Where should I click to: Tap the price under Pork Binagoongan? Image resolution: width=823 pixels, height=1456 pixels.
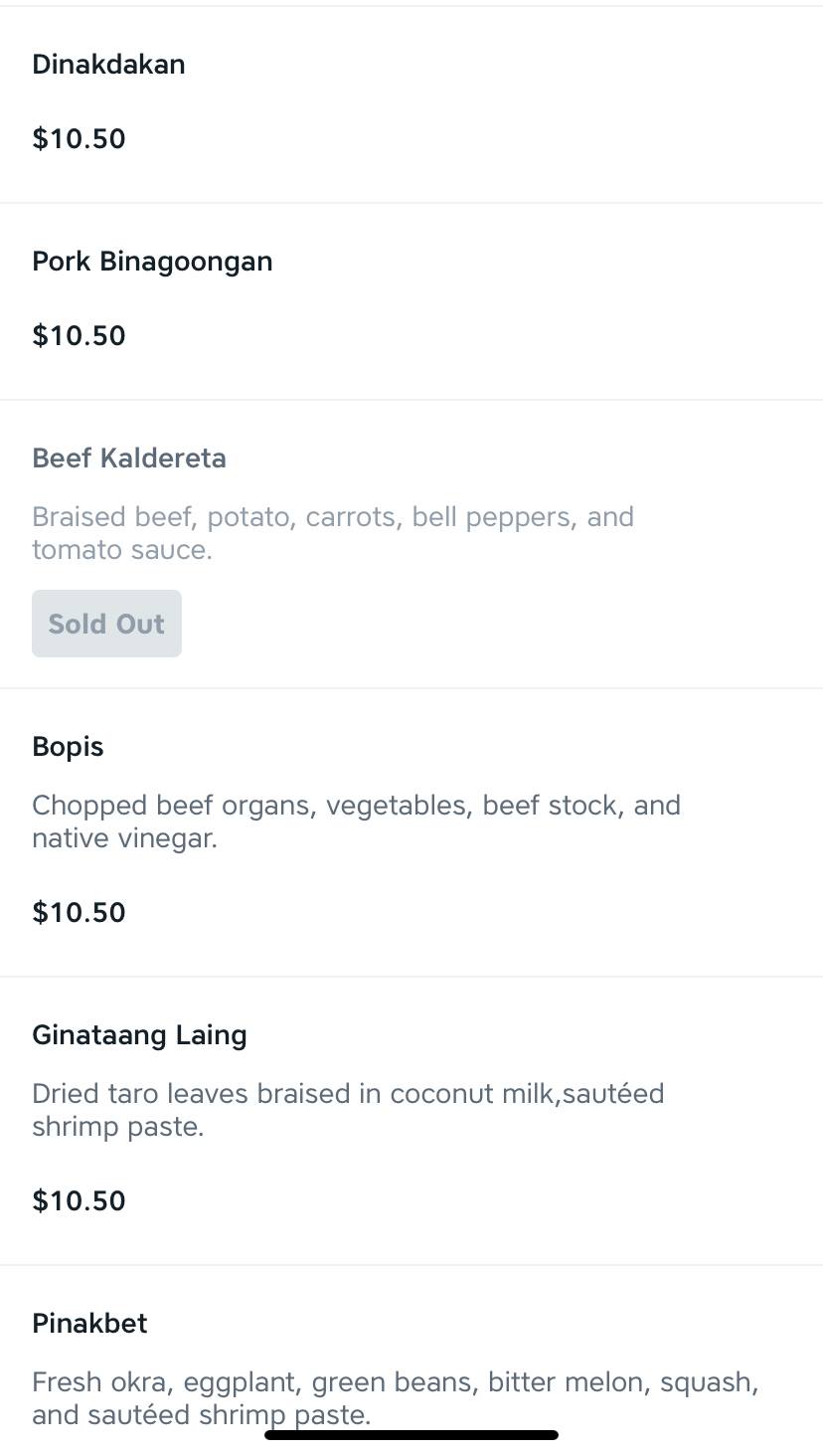click(79, 335)
